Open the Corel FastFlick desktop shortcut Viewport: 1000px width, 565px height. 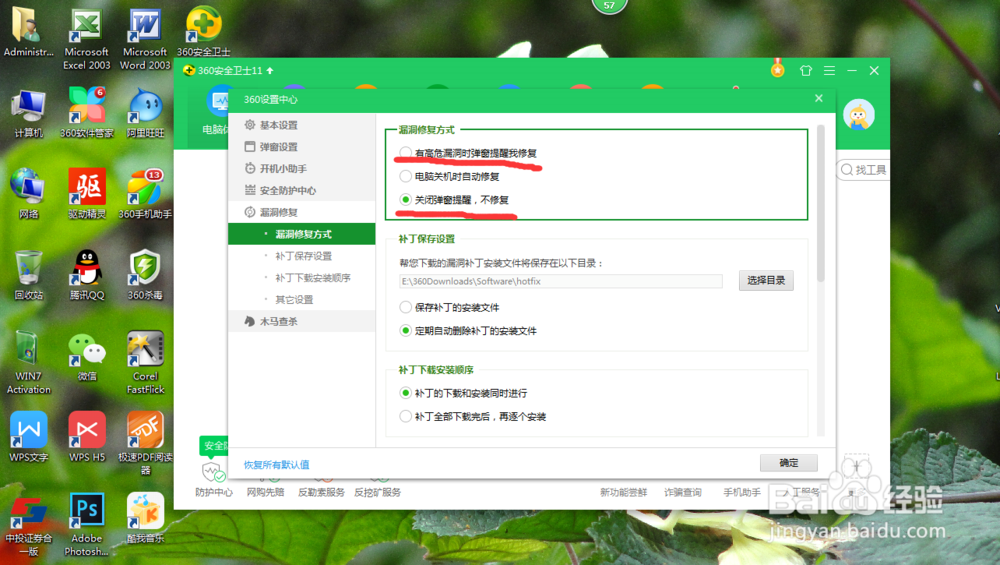[x=145, y=362]
